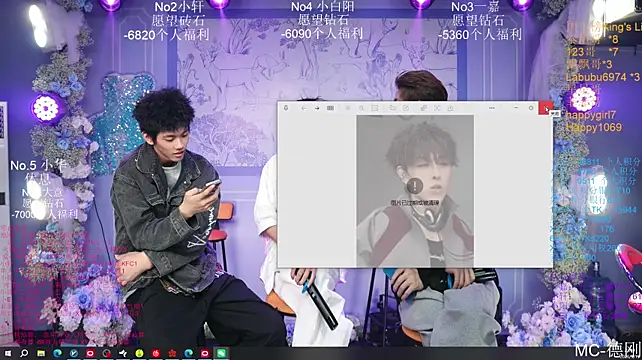Click the '-6090个人福利' text

pos(322,34)
